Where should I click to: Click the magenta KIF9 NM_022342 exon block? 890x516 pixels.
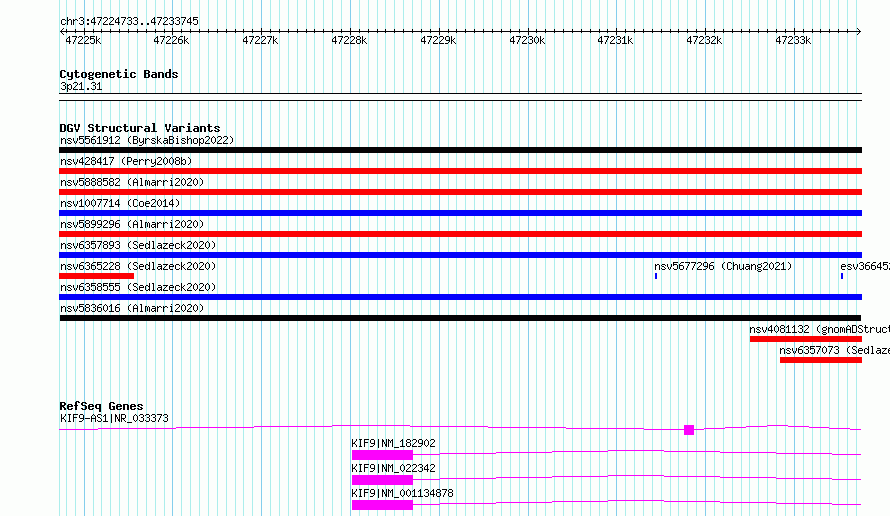click(x=382, y=480)
